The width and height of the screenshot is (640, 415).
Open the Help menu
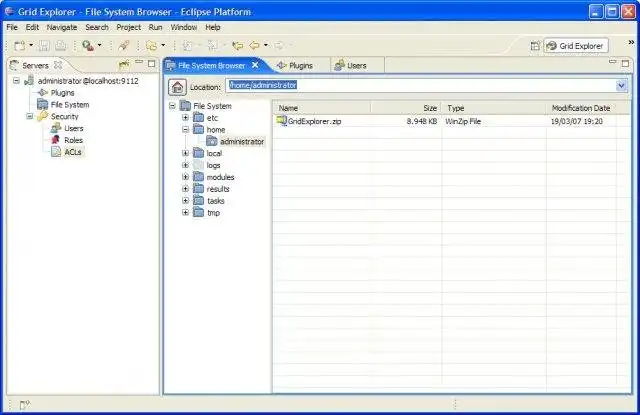click(x=213, y=27)
